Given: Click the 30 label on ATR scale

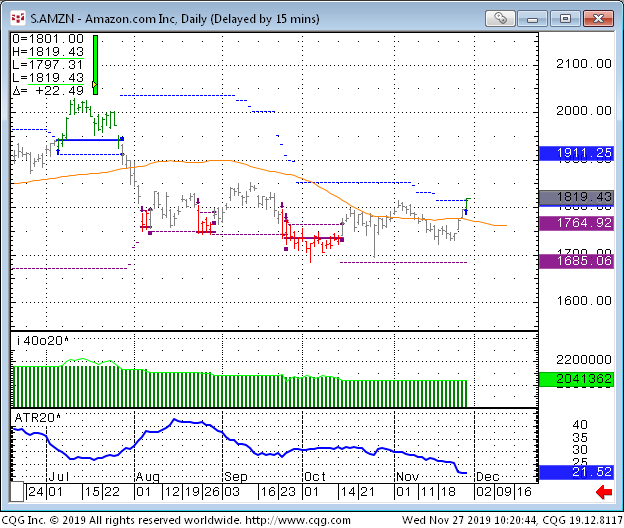Looking at the screenshot, I should click(x=580, y=450).
